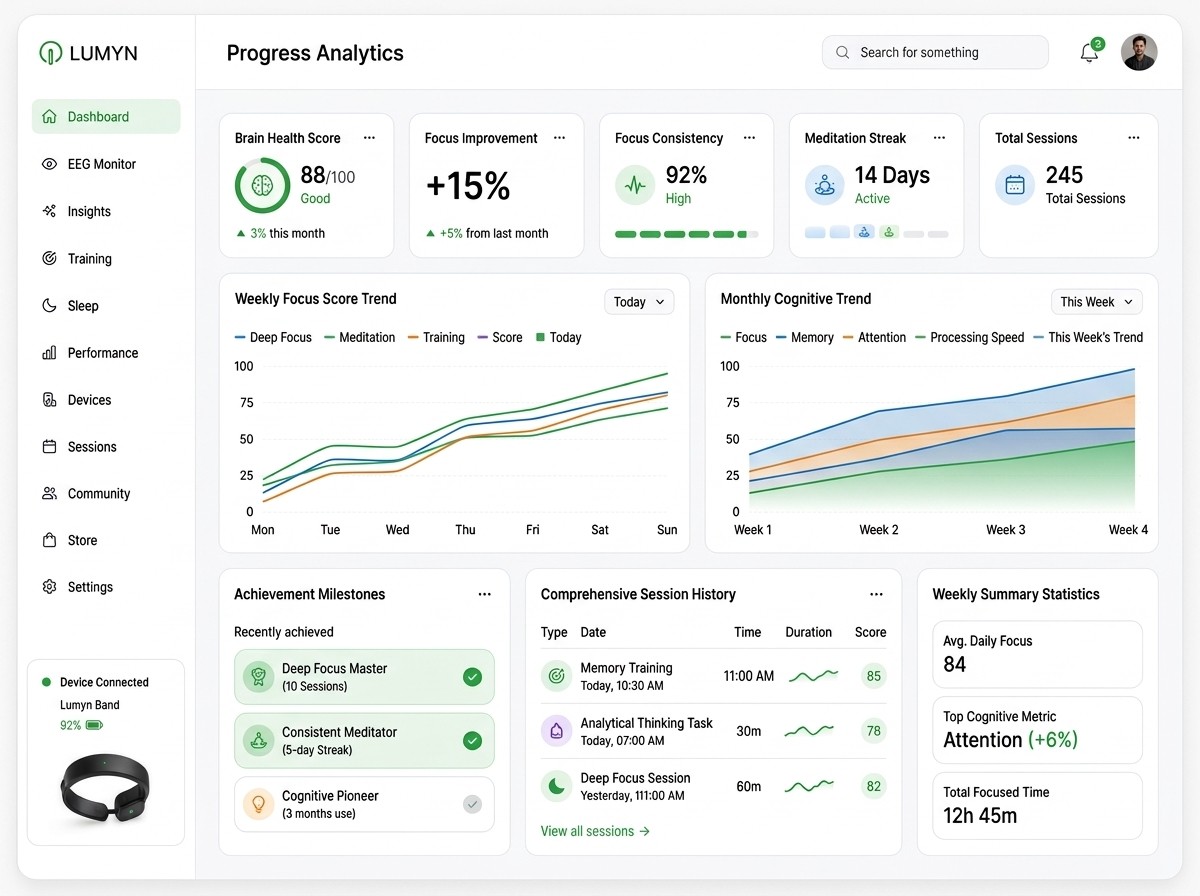Open Comprehensive Session History options menu
Screen dimensions: 1200x896
(876, 594)
